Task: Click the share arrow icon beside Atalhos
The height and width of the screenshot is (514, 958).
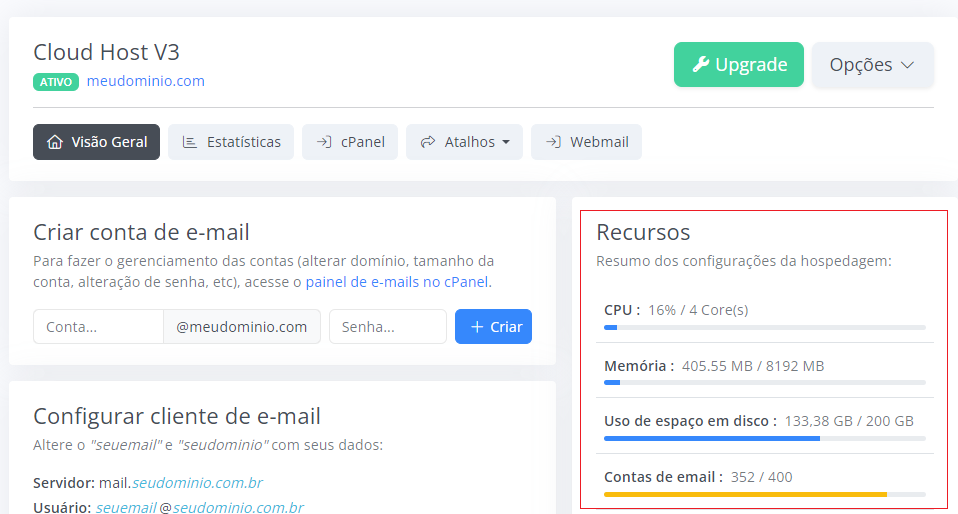Action: (428, 142)
